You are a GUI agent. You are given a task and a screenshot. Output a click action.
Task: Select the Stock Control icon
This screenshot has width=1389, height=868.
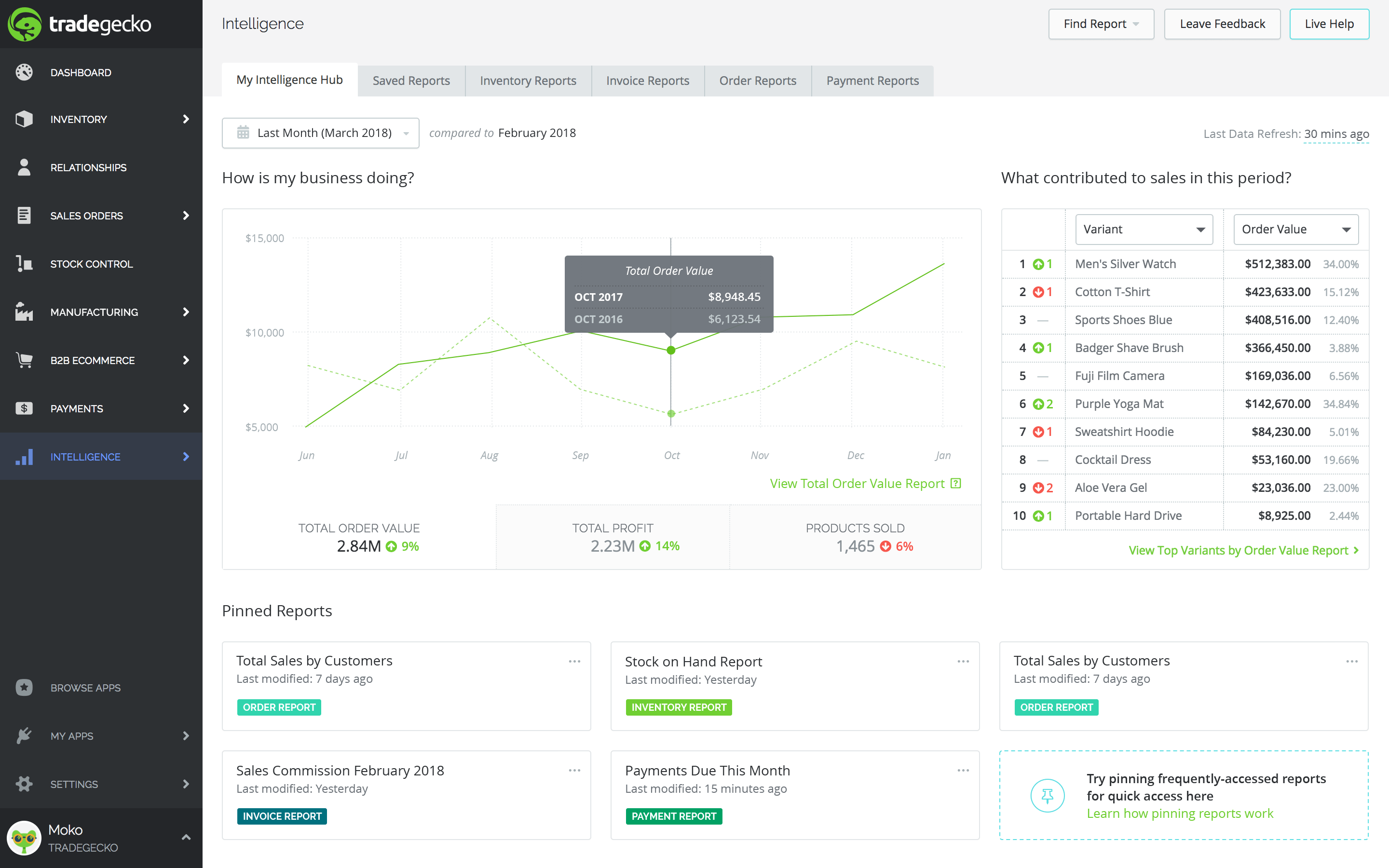tap(24, 263)
